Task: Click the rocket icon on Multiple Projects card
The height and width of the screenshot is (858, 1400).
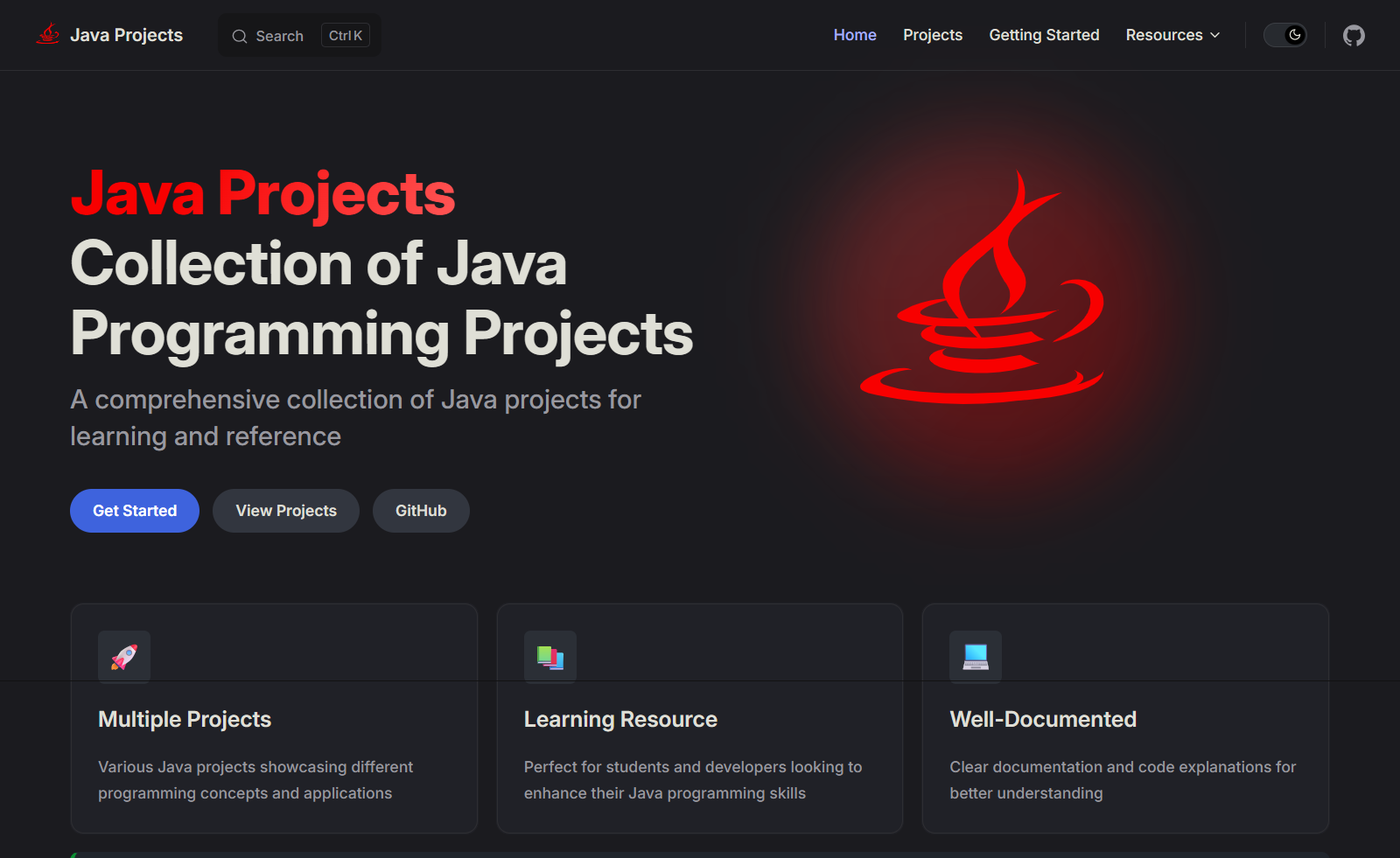Action: coord(124,657)
